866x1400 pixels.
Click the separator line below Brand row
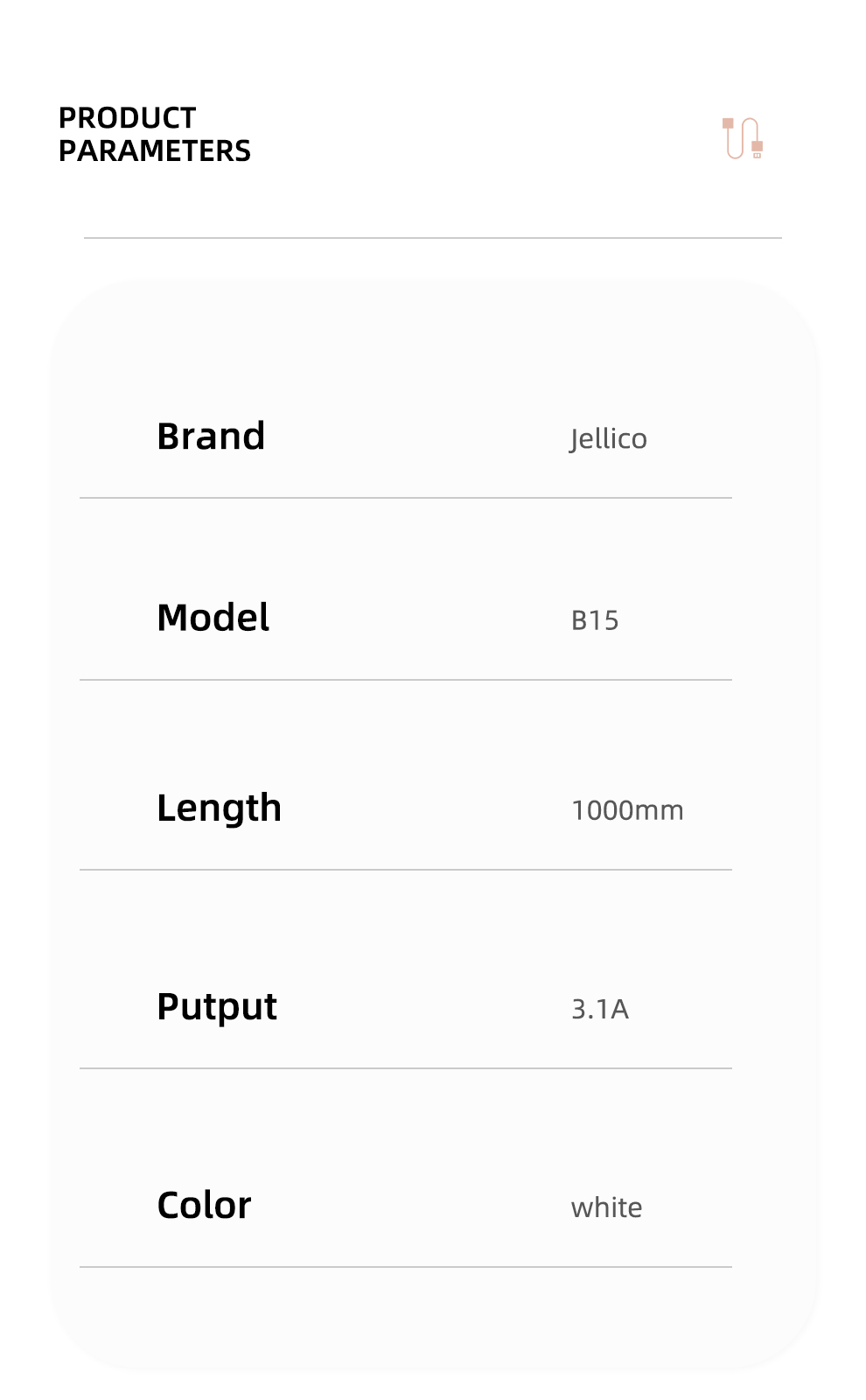(406, 498)
